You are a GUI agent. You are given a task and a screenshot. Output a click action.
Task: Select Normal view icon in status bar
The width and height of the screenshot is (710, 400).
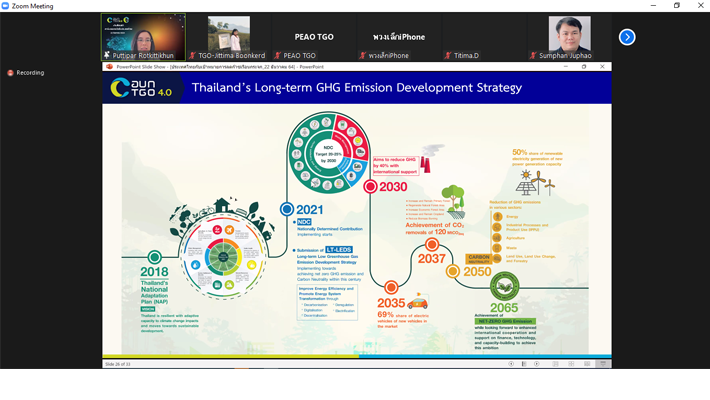555,364
